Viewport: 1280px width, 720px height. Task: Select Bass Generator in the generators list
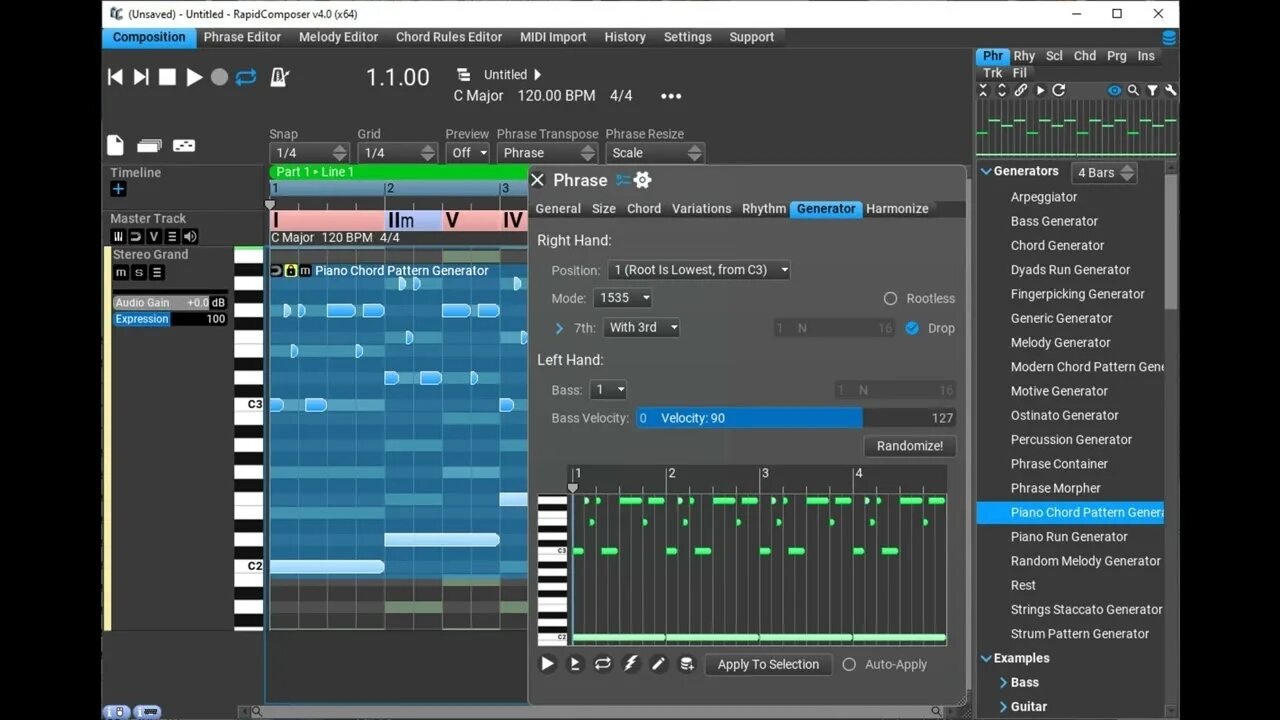pyautogui.click(x=1054, y=221)
